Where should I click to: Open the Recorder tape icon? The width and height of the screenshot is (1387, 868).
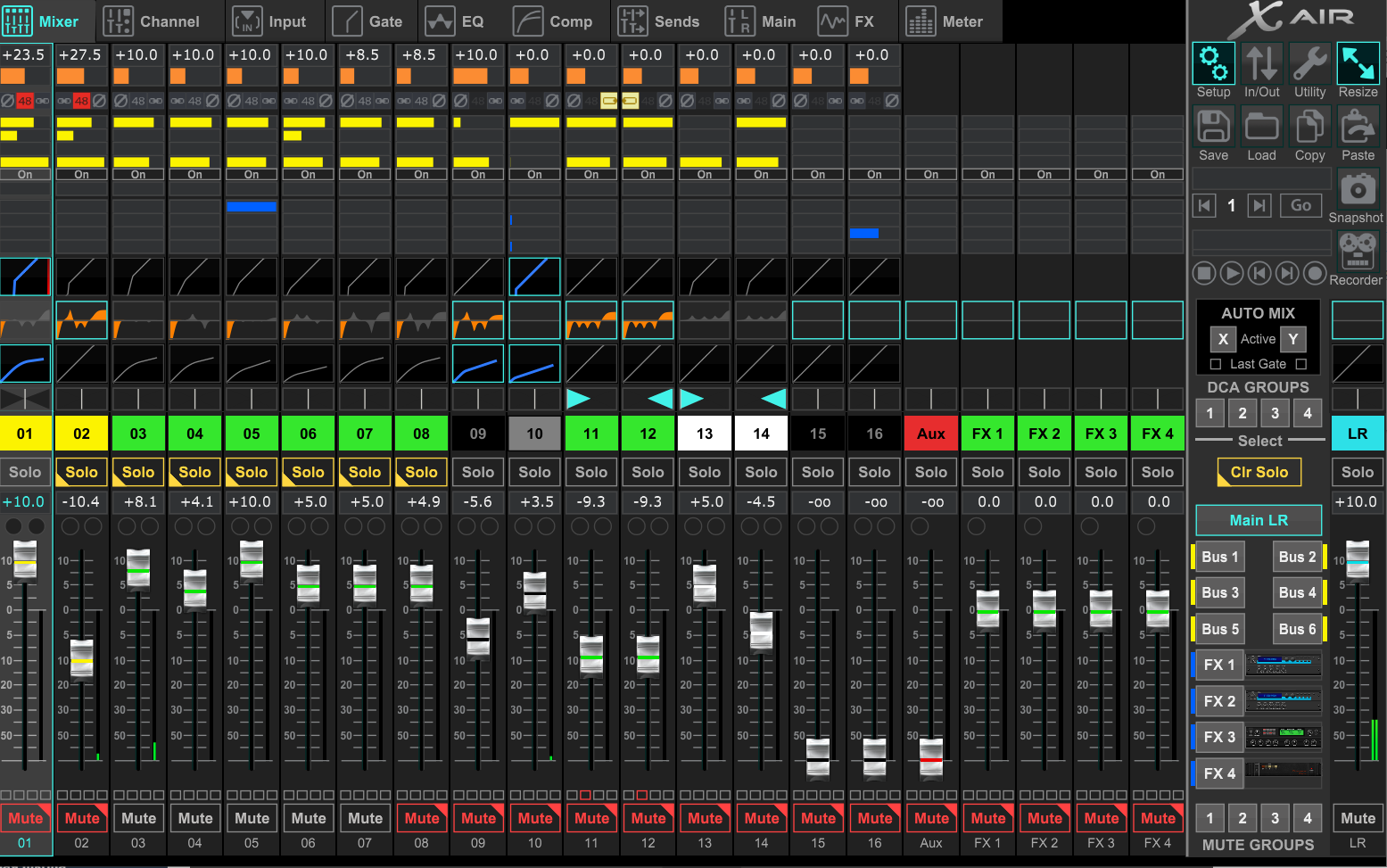(x=1357, y=252)
